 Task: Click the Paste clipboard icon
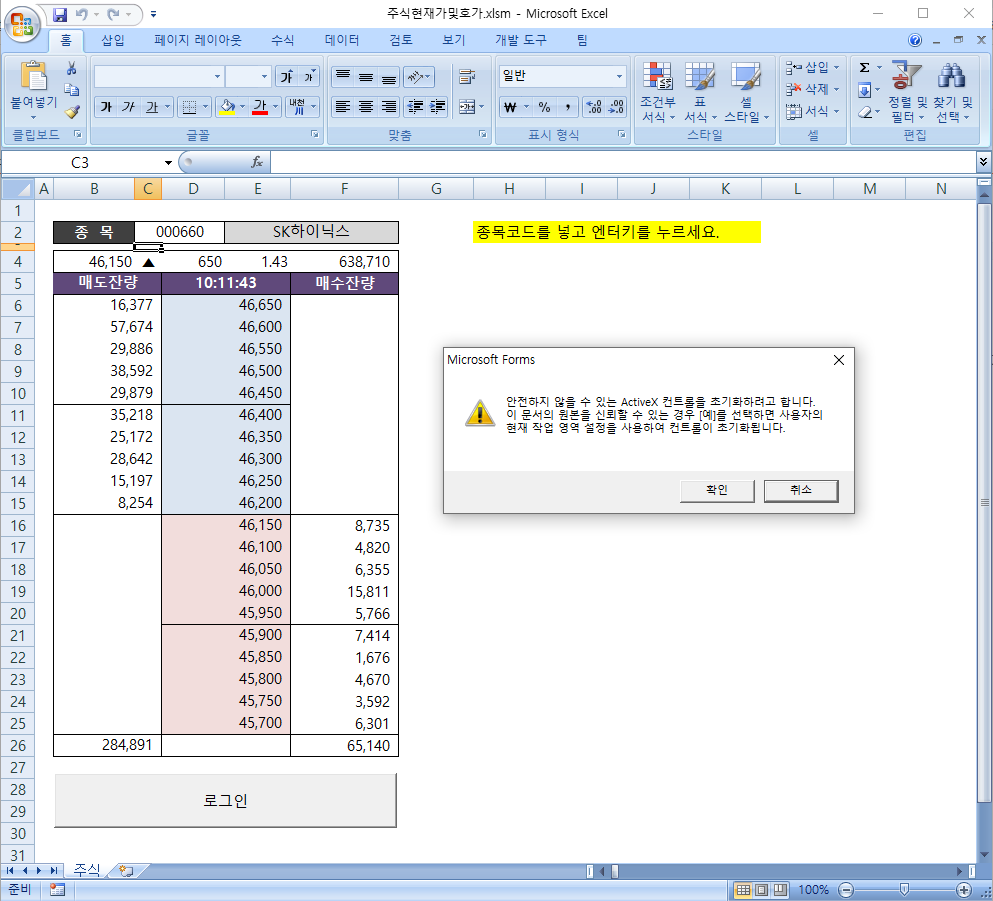point(34,77)
